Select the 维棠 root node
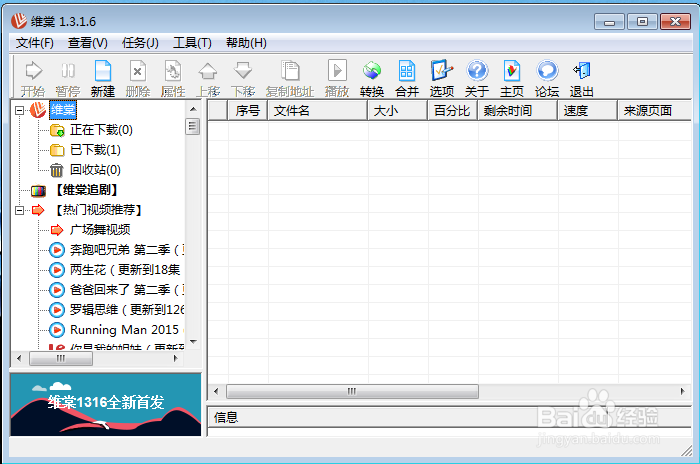This screenshot has width=700, height=464. 63,110
